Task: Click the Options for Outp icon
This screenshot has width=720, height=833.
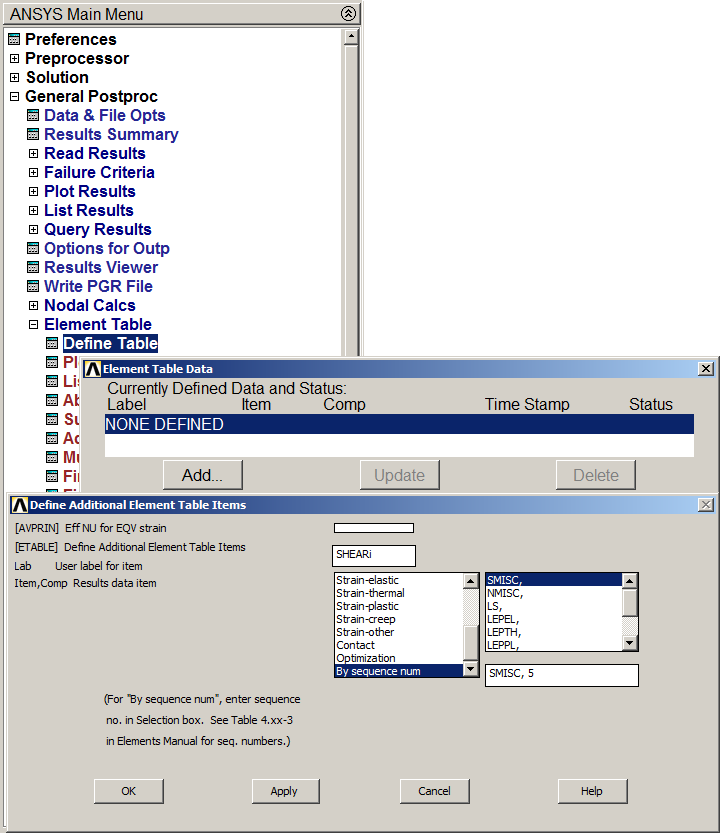Action: (x=33, y=249)
